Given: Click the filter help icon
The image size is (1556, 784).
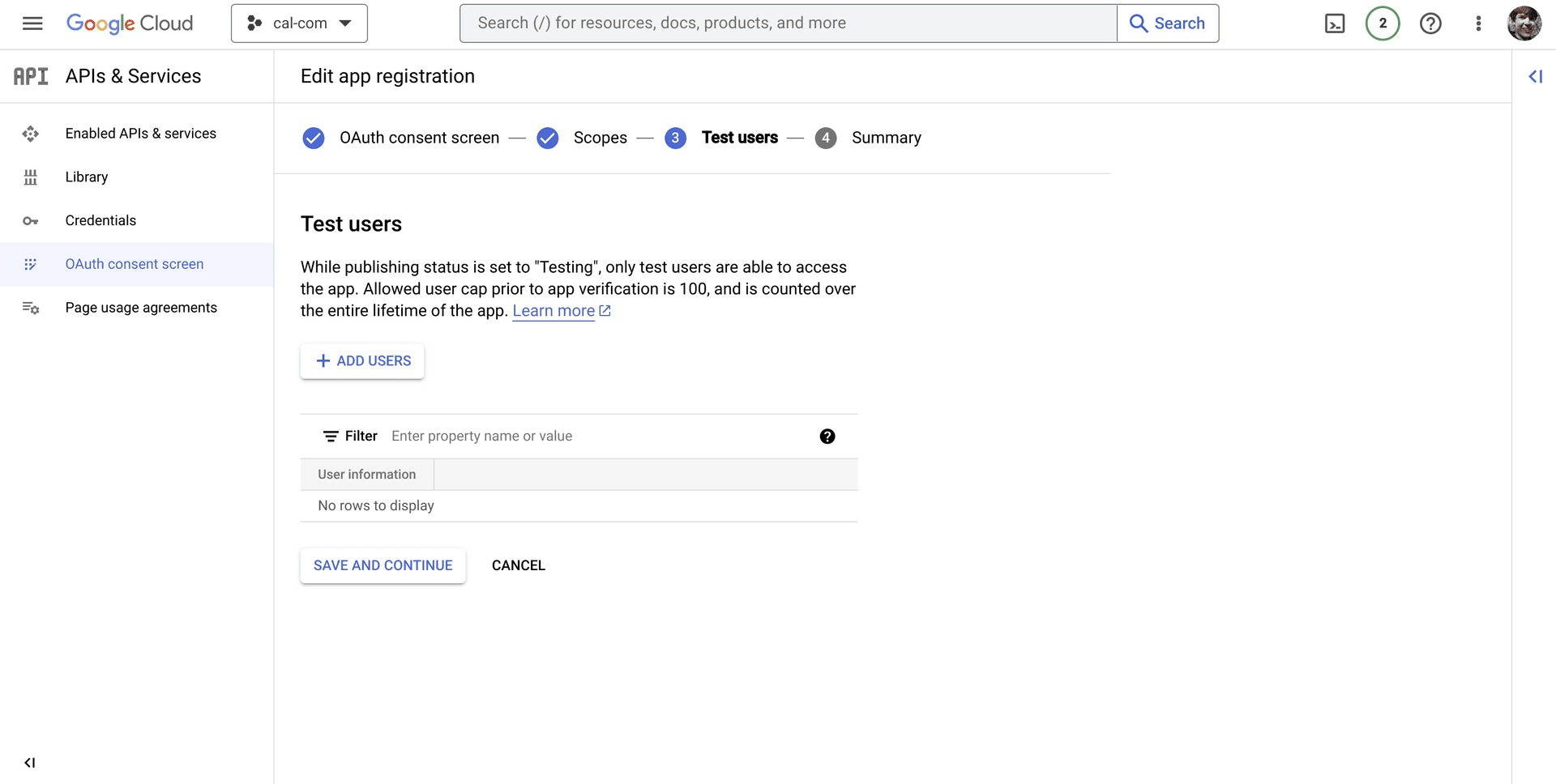Looking at the screenshot, I should point(827,437).
